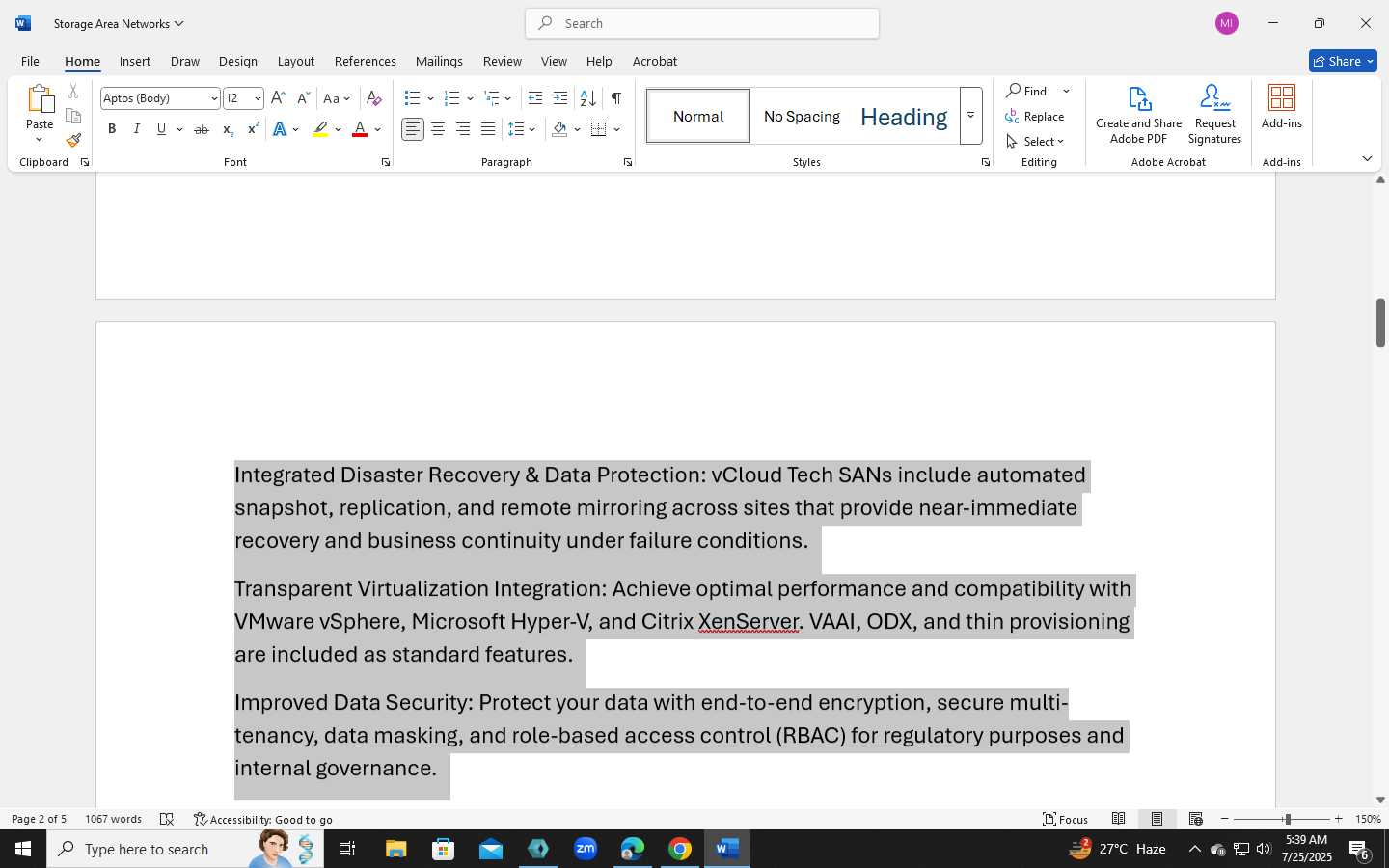1389x868 pixels.
Task: Open the Add-ins button
Action: click(1282, 107)
